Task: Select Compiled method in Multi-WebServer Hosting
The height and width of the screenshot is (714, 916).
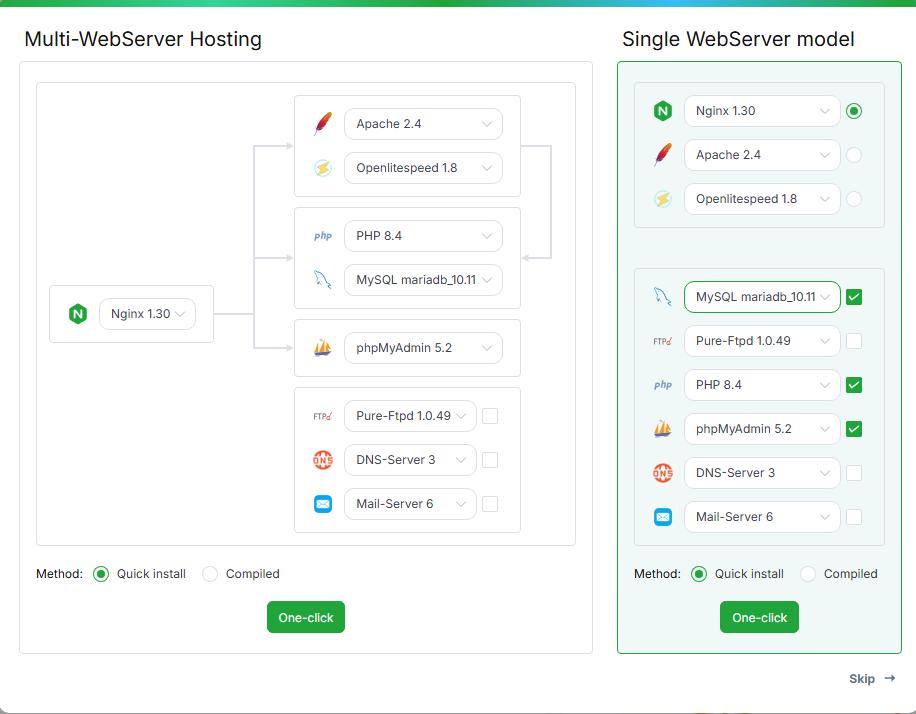Action: coord(210,574)
